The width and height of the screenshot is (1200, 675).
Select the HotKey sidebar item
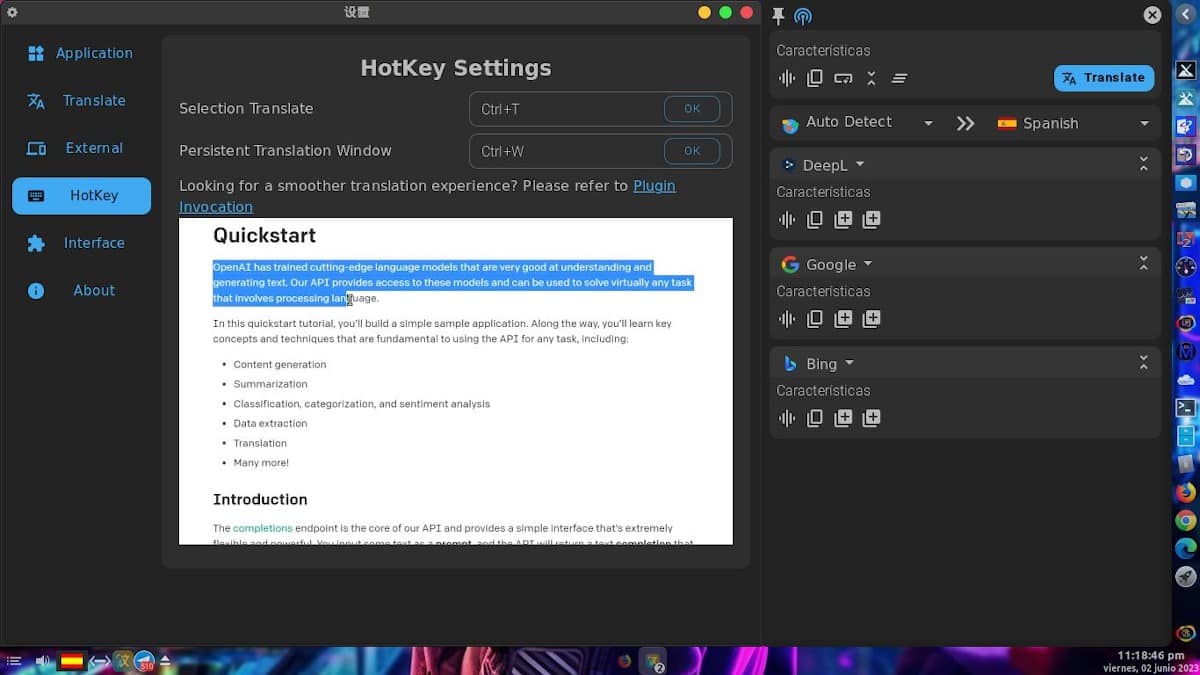[81, 196]
